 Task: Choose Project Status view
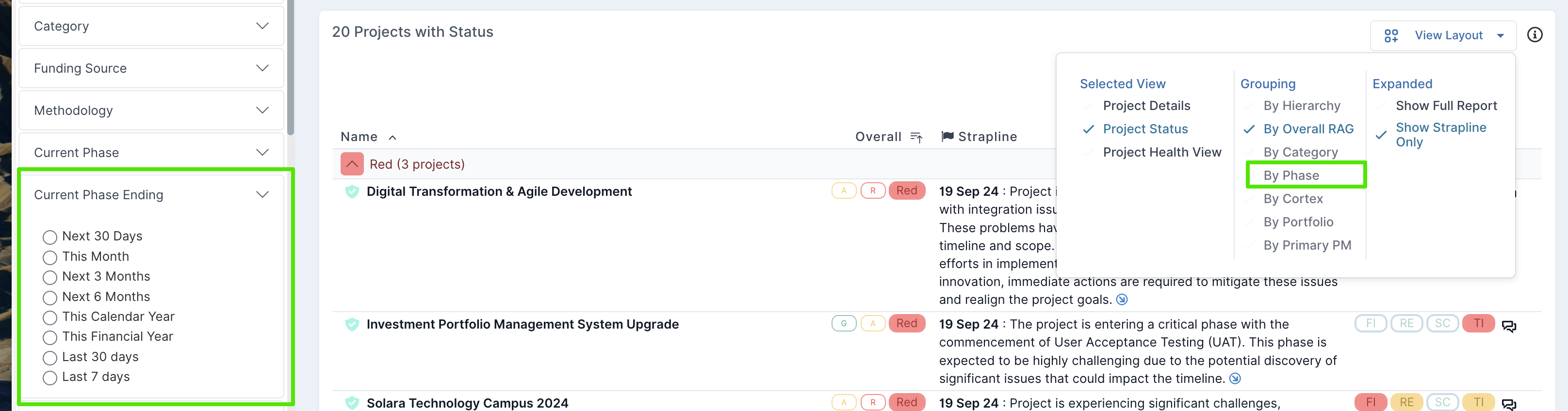tap(1145, 129)
